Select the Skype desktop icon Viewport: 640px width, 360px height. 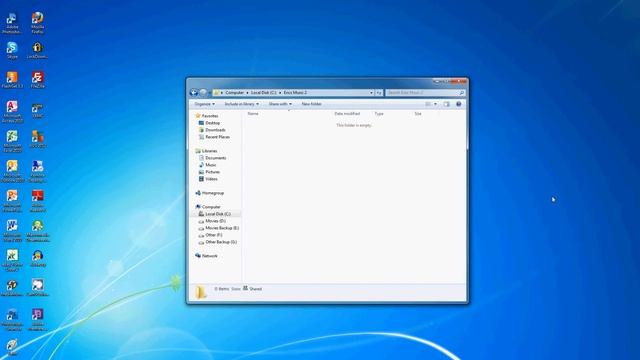pyautogui.click(x=12, y=51)
